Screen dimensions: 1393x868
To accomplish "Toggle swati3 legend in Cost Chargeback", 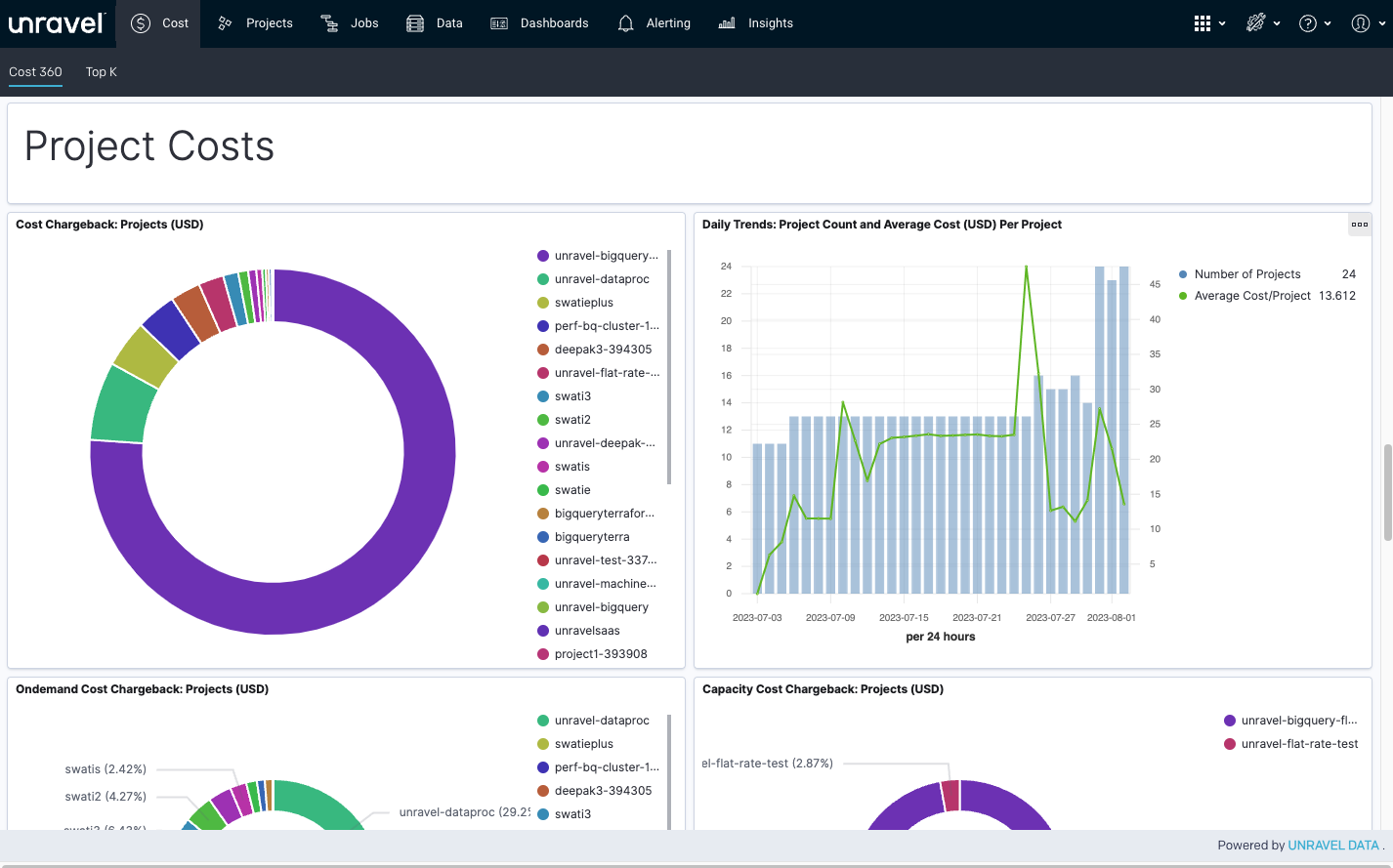I will click(564, 396).
